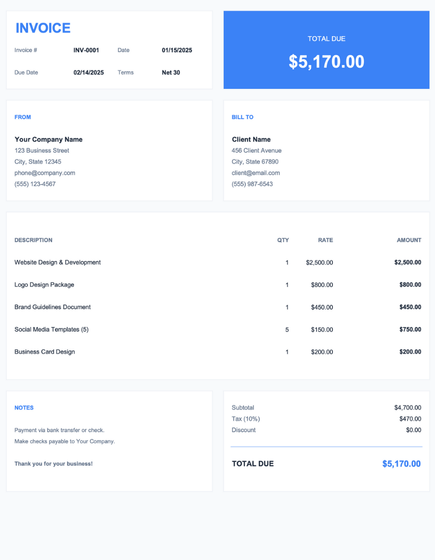435x560 pixels.
Task: Click Thank you for your business! text
Action: point(54,464)
